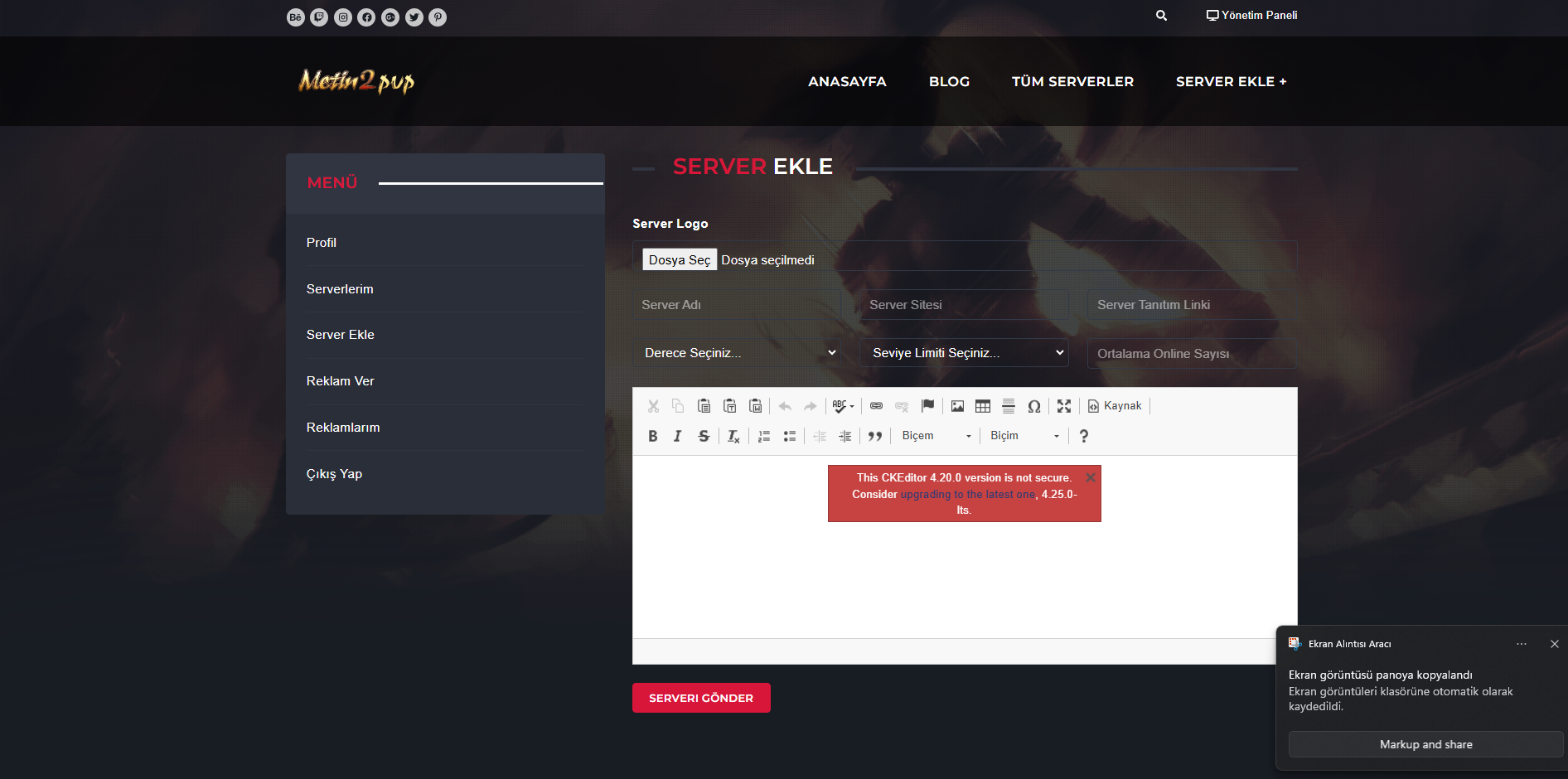The image size is (1568, 779).
Task: Click the Dosya Seç file button
Action: coord(680,260)
